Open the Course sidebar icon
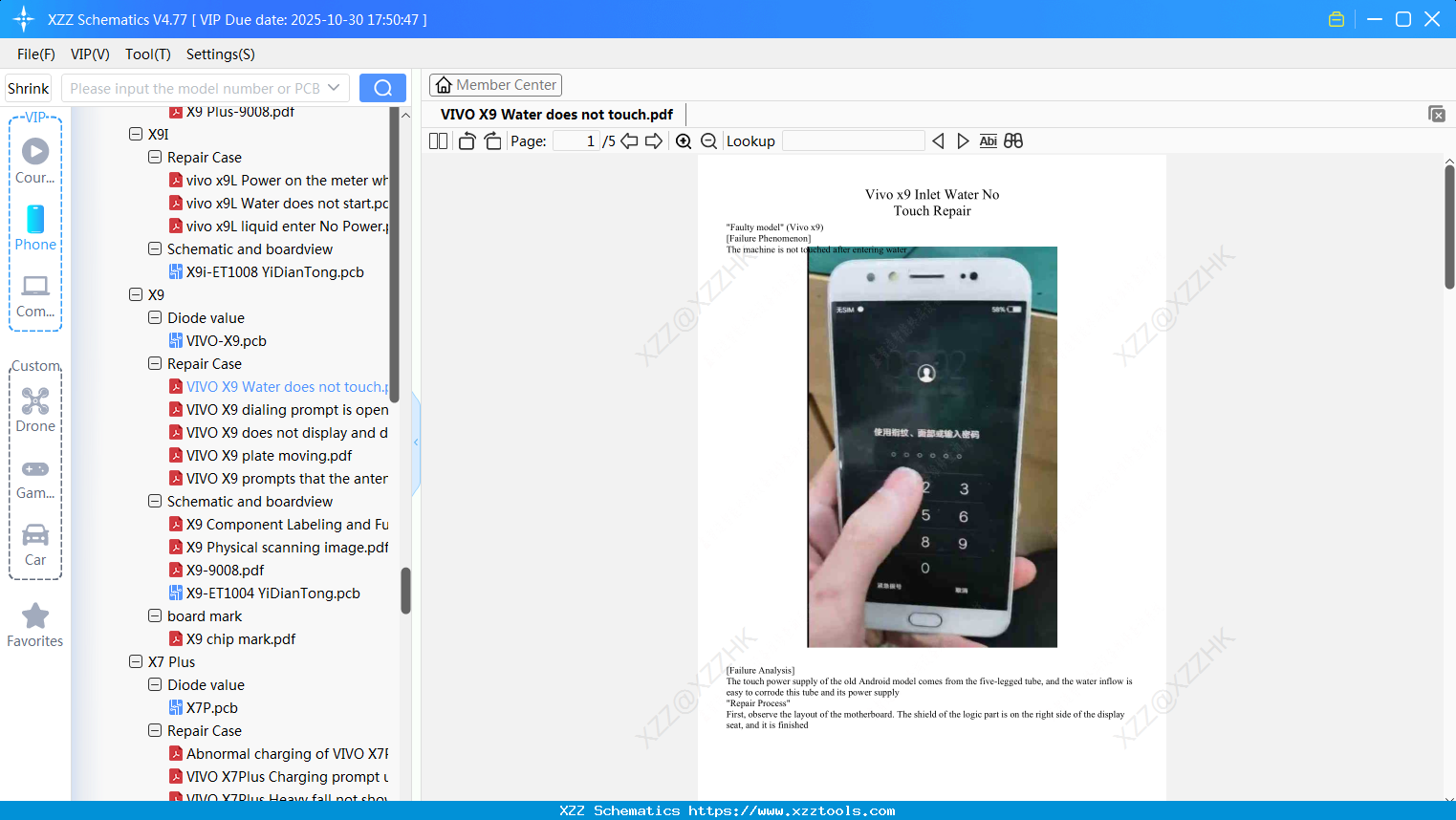Screen dimensions: 1456x820 click(35, 161)
